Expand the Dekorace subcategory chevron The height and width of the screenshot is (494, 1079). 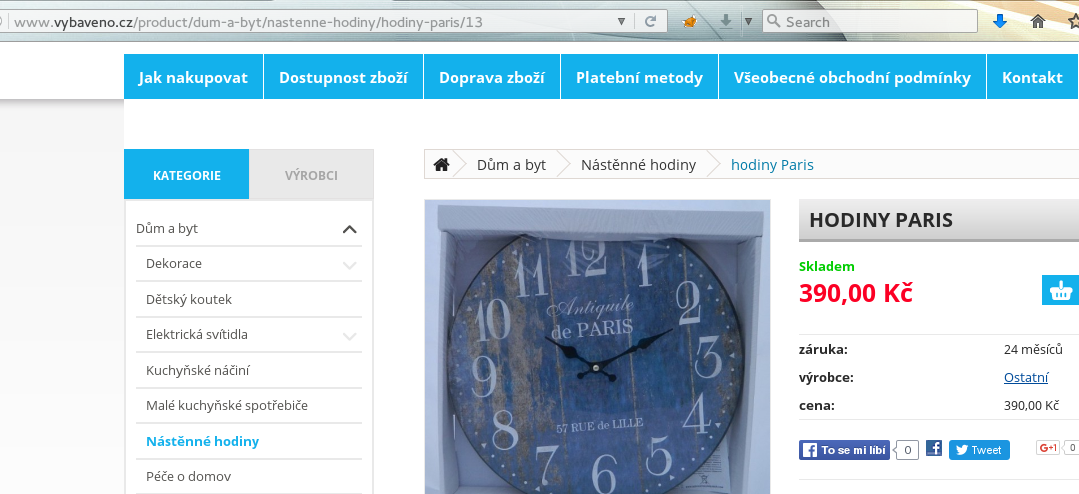click(x=349, y=265)
